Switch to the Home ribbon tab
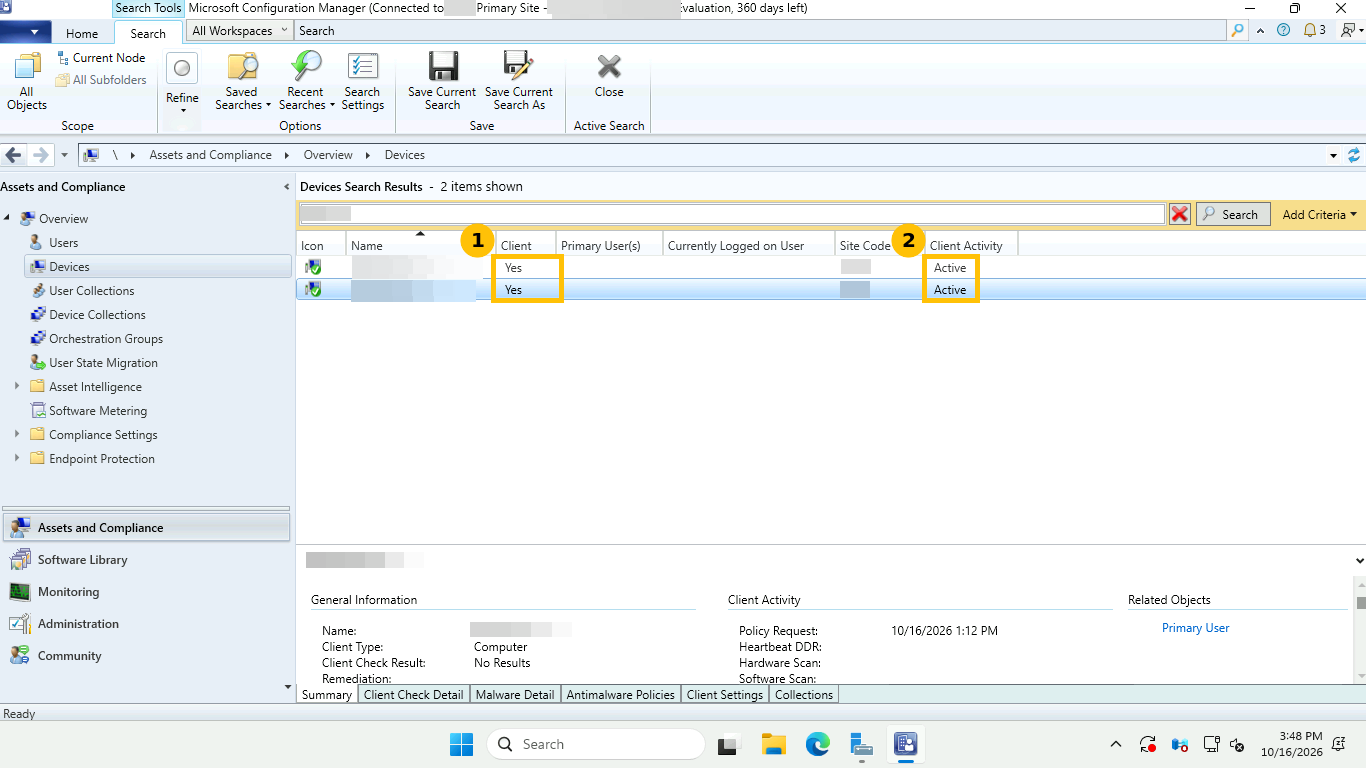 82,33
